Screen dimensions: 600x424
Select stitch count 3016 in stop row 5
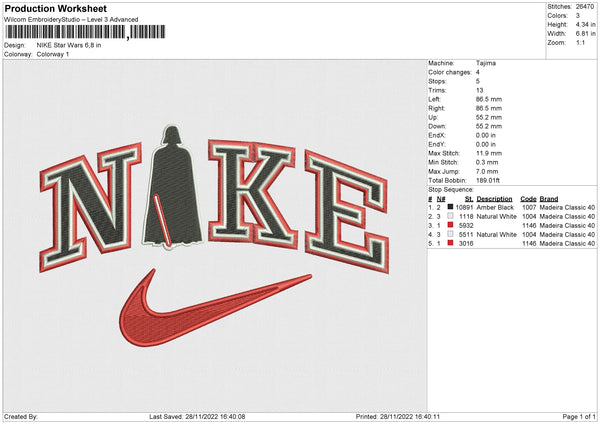pos(466,243)
